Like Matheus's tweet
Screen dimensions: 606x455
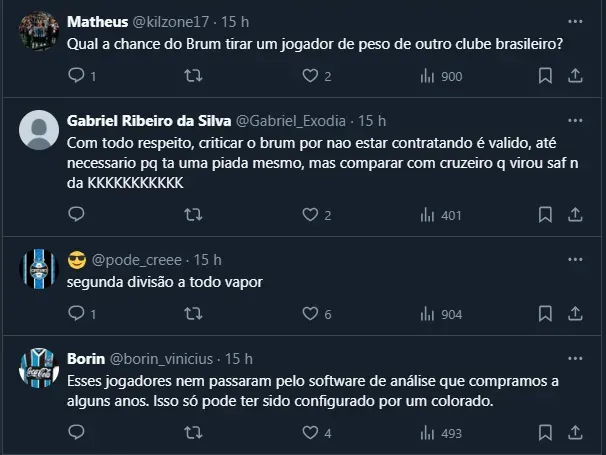[310, 76]
